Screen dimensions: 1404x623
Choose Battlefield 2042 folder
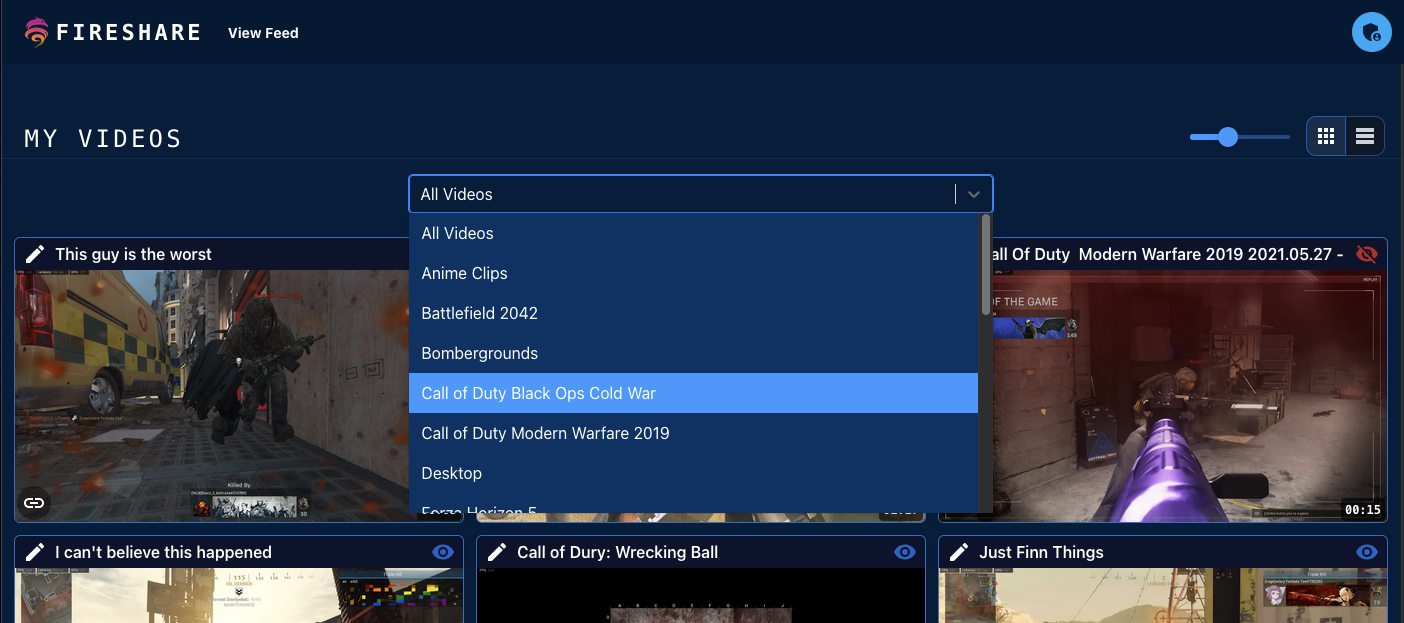coord(693,313)
